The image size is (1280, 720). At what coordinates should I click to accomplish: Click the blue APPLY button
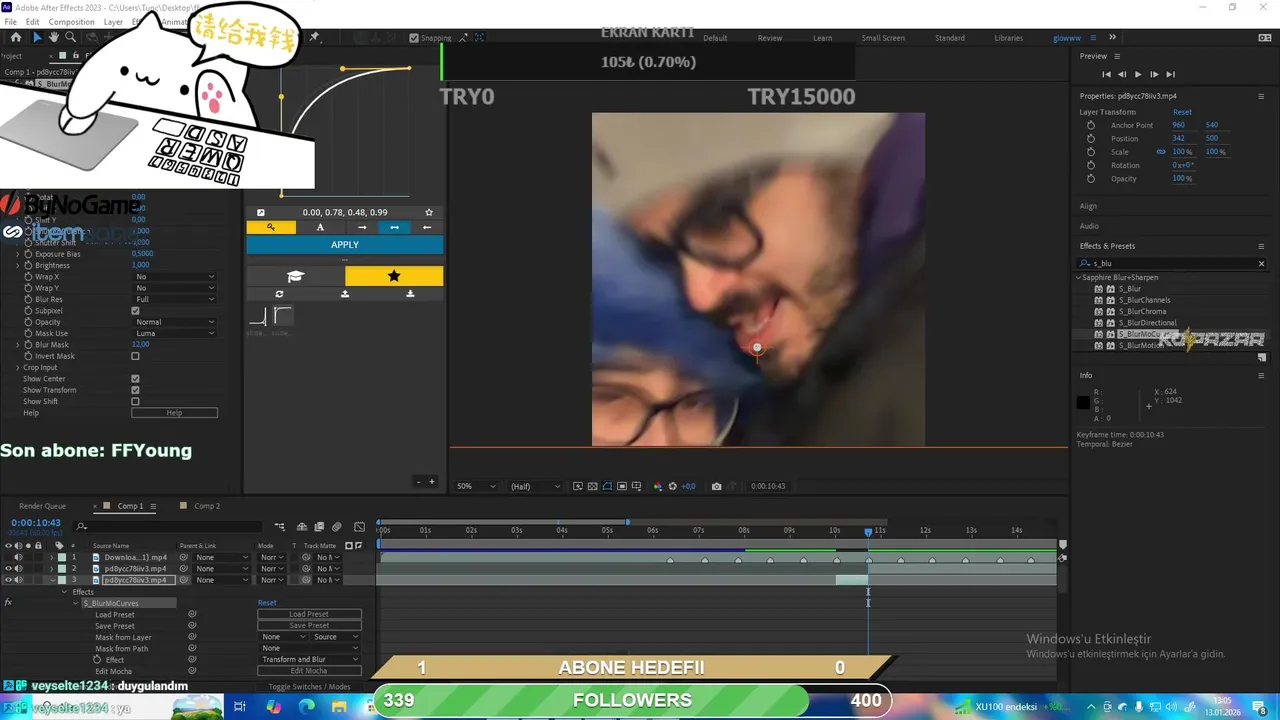(345, 245)
